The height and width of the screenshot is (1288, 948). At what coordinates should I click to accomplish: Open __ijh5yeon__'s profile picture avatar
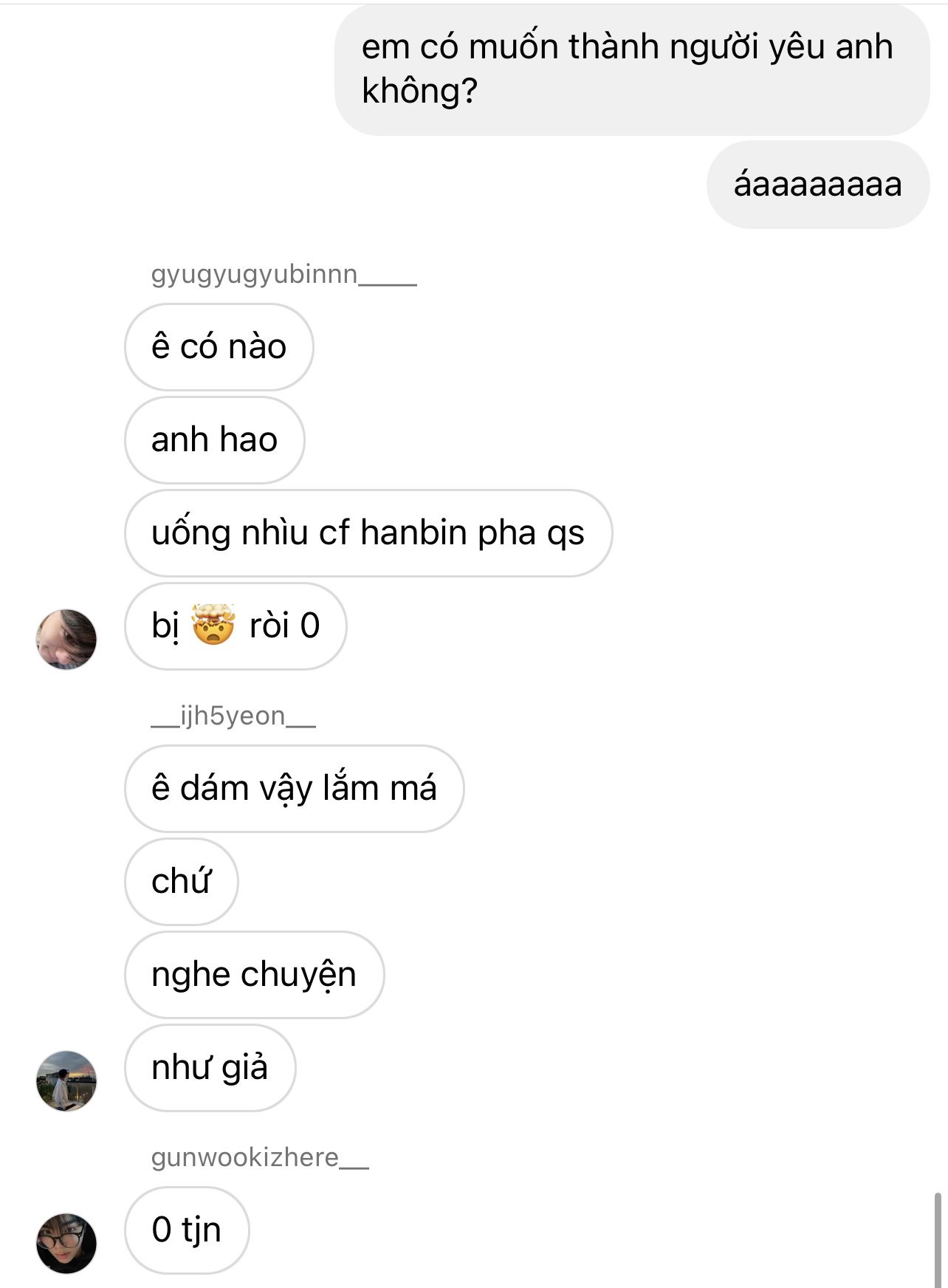coord(66,1080)
